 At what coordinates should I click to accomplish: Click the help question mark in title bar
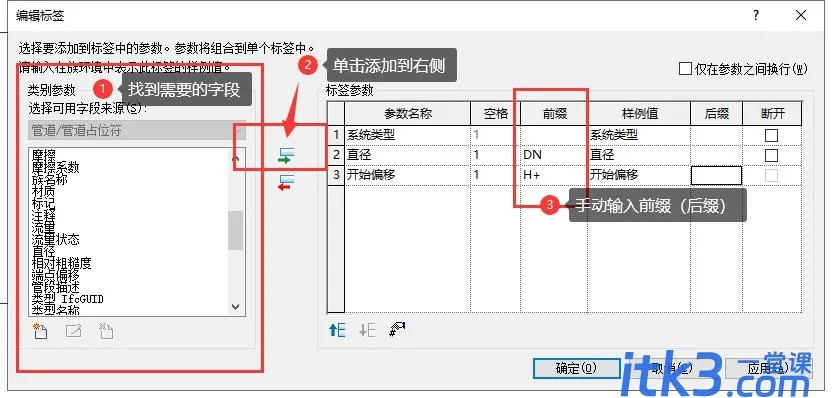pyautogui.click(x=756, y=15)
